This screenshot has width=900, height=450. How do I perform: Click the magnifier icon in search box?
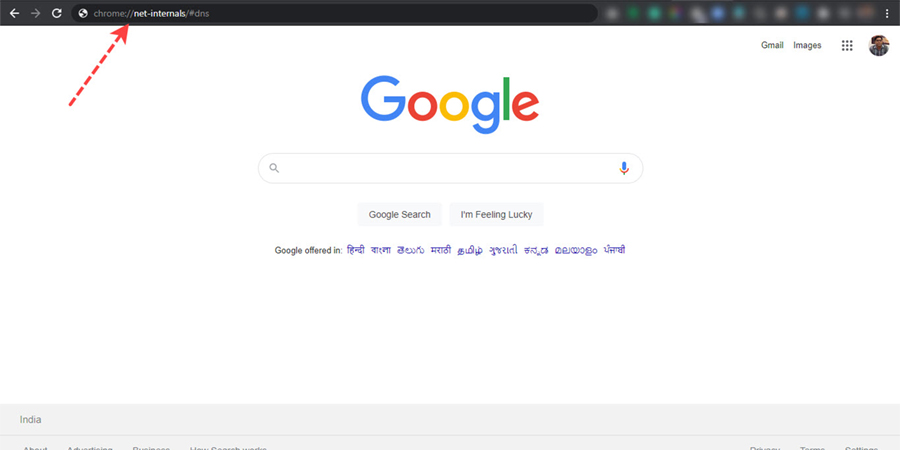274,168
